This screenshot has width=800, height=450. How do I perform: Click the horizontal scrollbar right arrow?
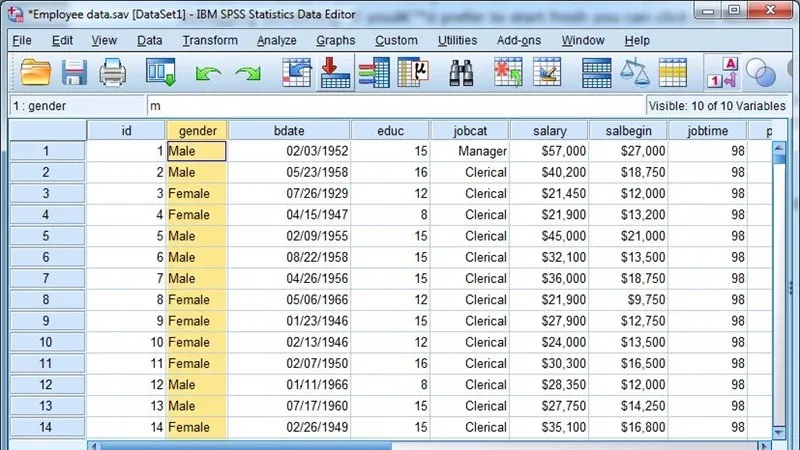pos(764,446)
